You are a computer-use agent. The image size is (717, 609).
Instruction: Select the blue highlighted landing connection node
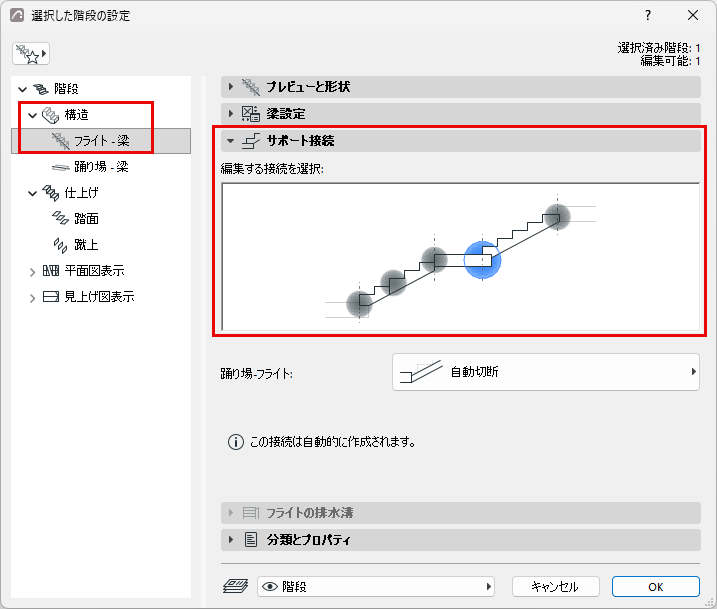pyautogui.click(x=482, y=260)
